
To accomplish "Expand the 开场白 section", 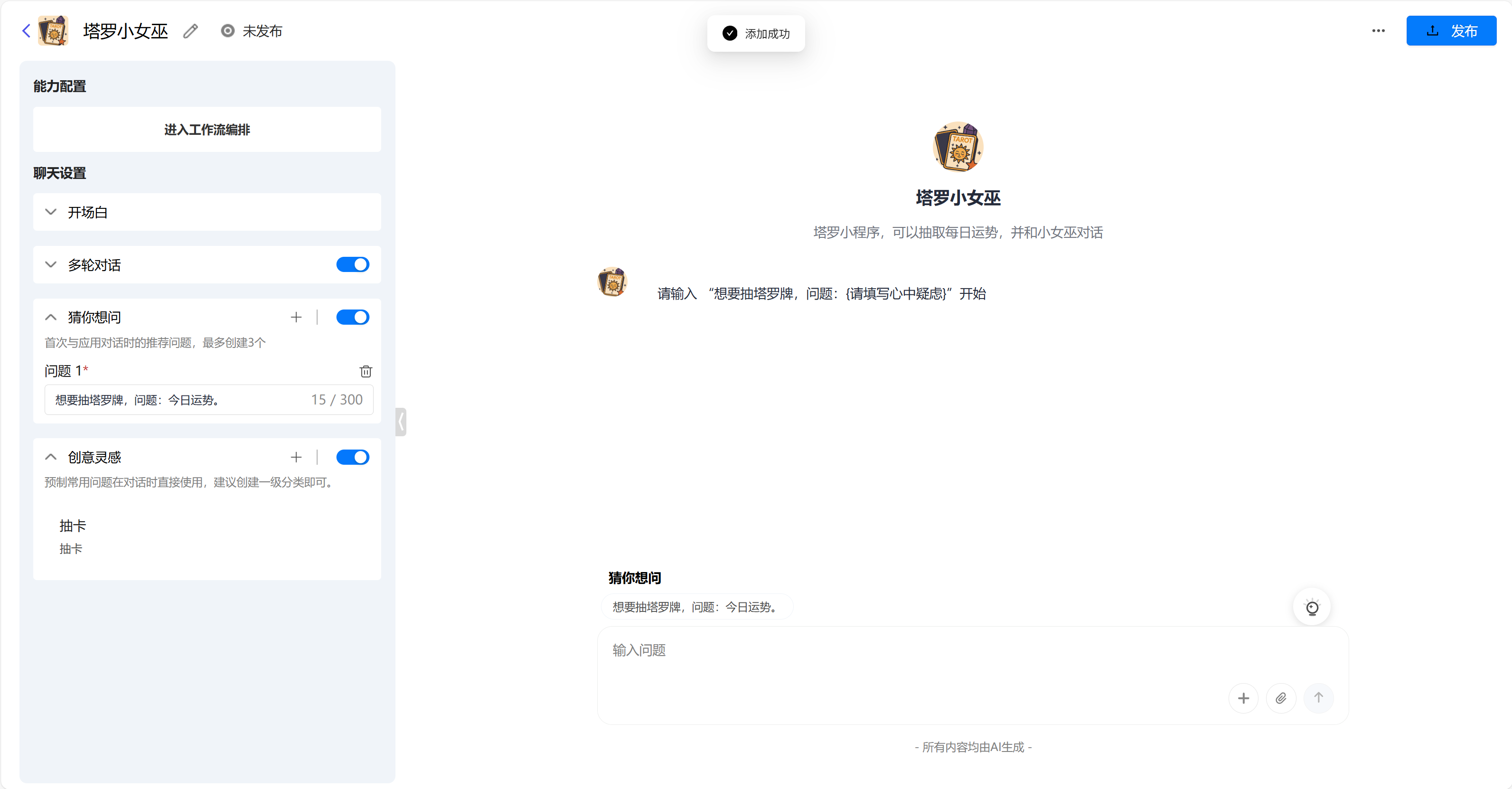I will 50,213.
